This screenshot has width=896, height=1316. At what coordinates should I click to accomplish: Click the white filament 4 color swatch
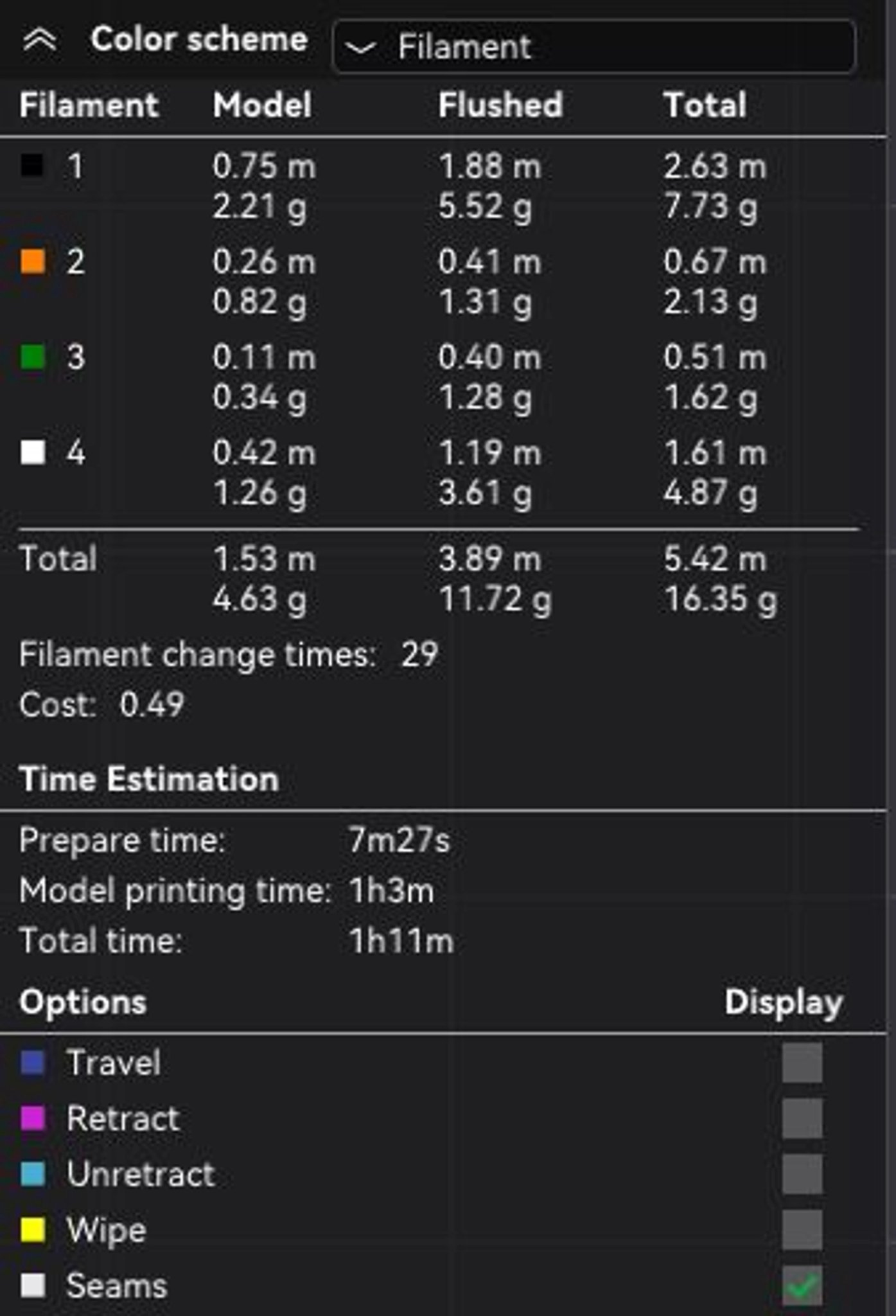(33, 452)
